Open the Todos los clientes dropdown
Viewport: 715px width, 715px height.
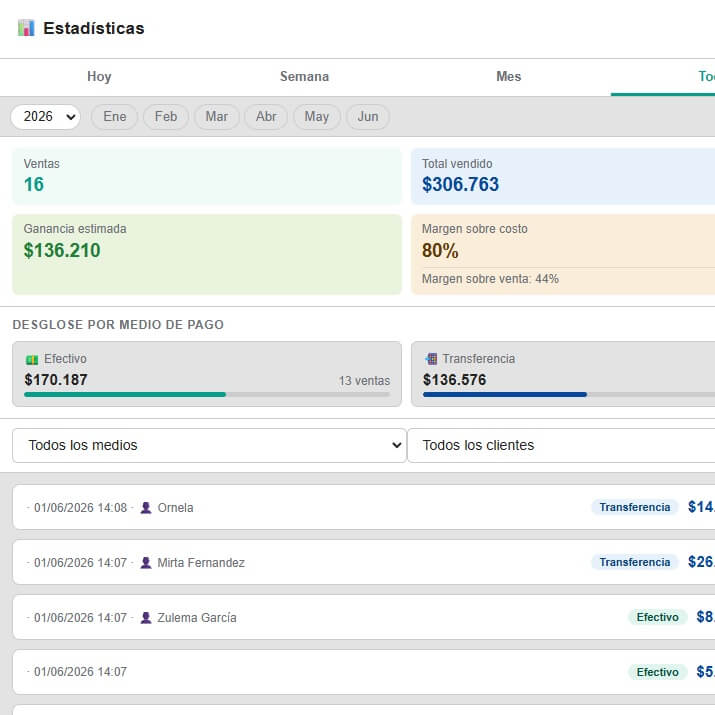tap(561, 445)
